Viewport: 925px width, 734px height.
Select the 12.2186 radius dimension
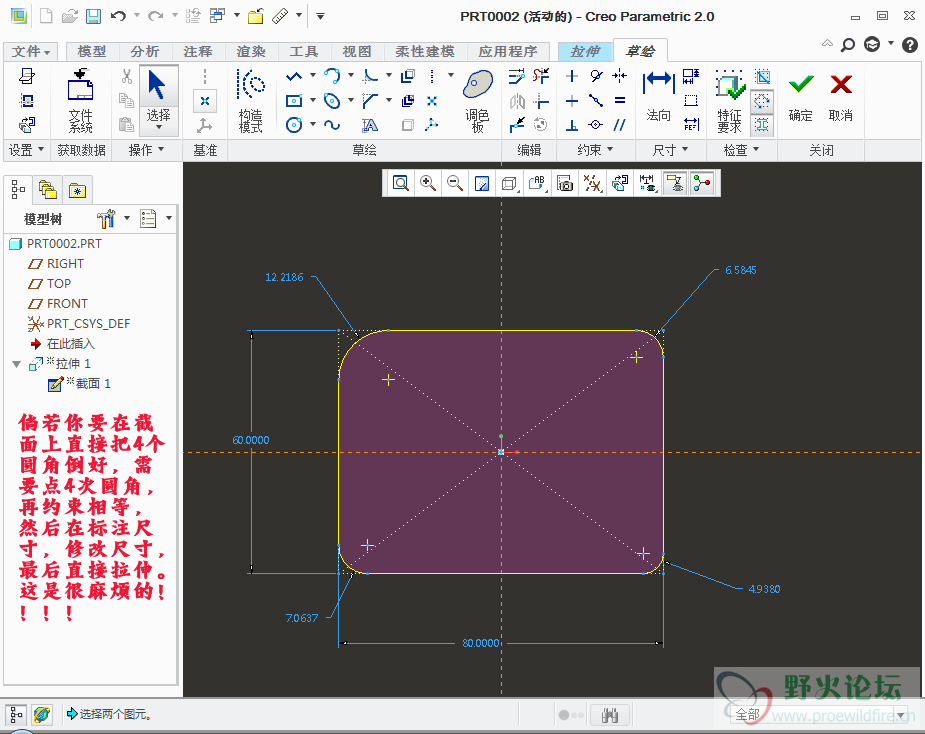coord(284,277)
